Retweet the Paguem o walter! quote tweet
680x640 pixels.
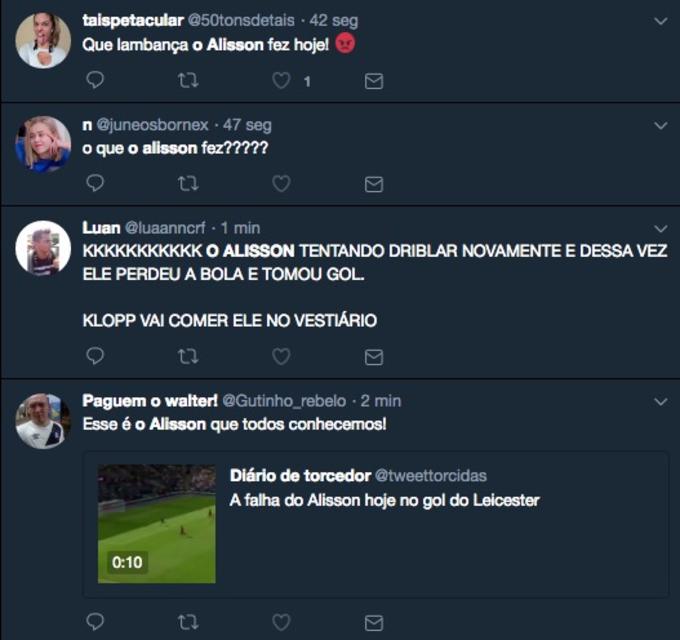coord(188,622)
